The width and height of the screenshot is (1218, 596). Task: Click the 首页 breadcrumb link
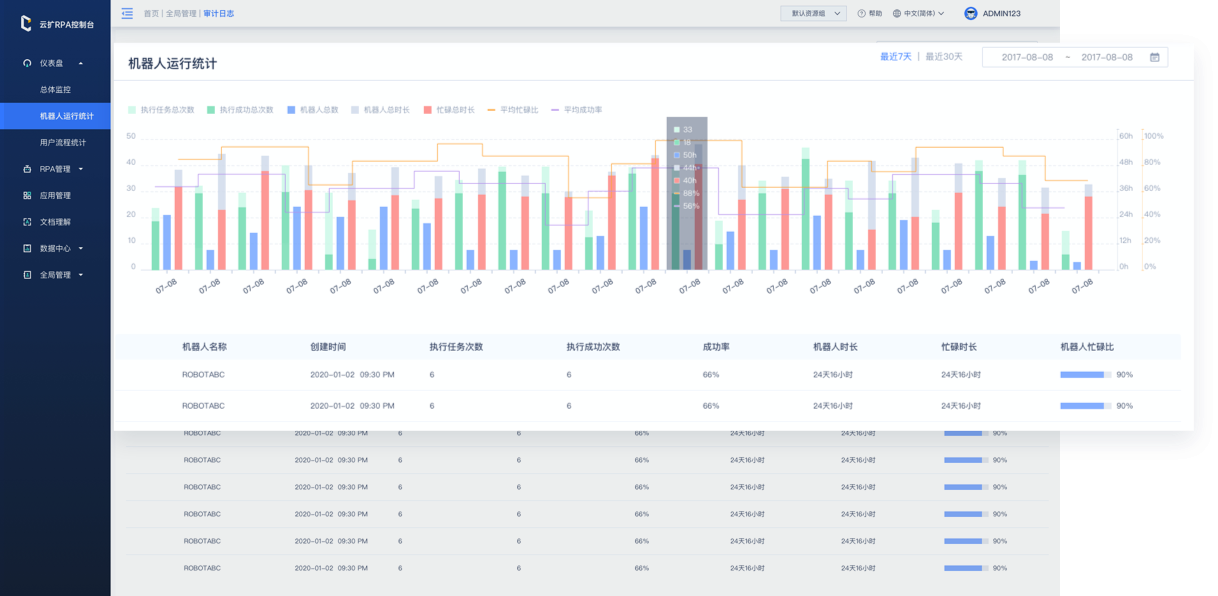(150, 14)
